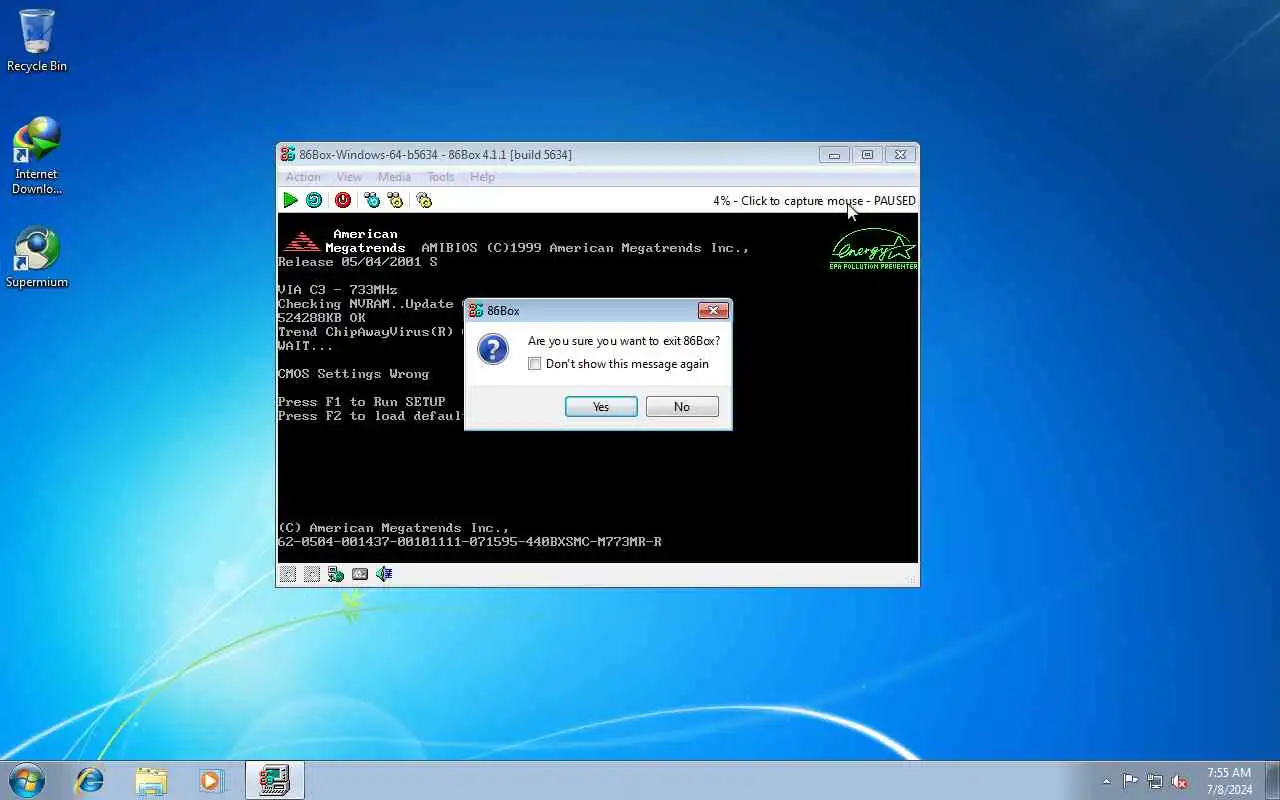This screenshot has width=1280, height=800.
Task: Click "Are you sure you want to exit 86Box?" text
Action: 624,341
